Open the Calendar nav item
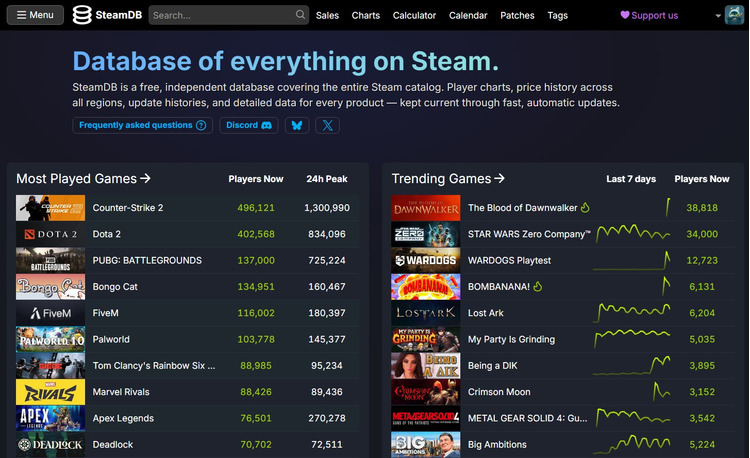Screen dimensions: 750x458 468,15
